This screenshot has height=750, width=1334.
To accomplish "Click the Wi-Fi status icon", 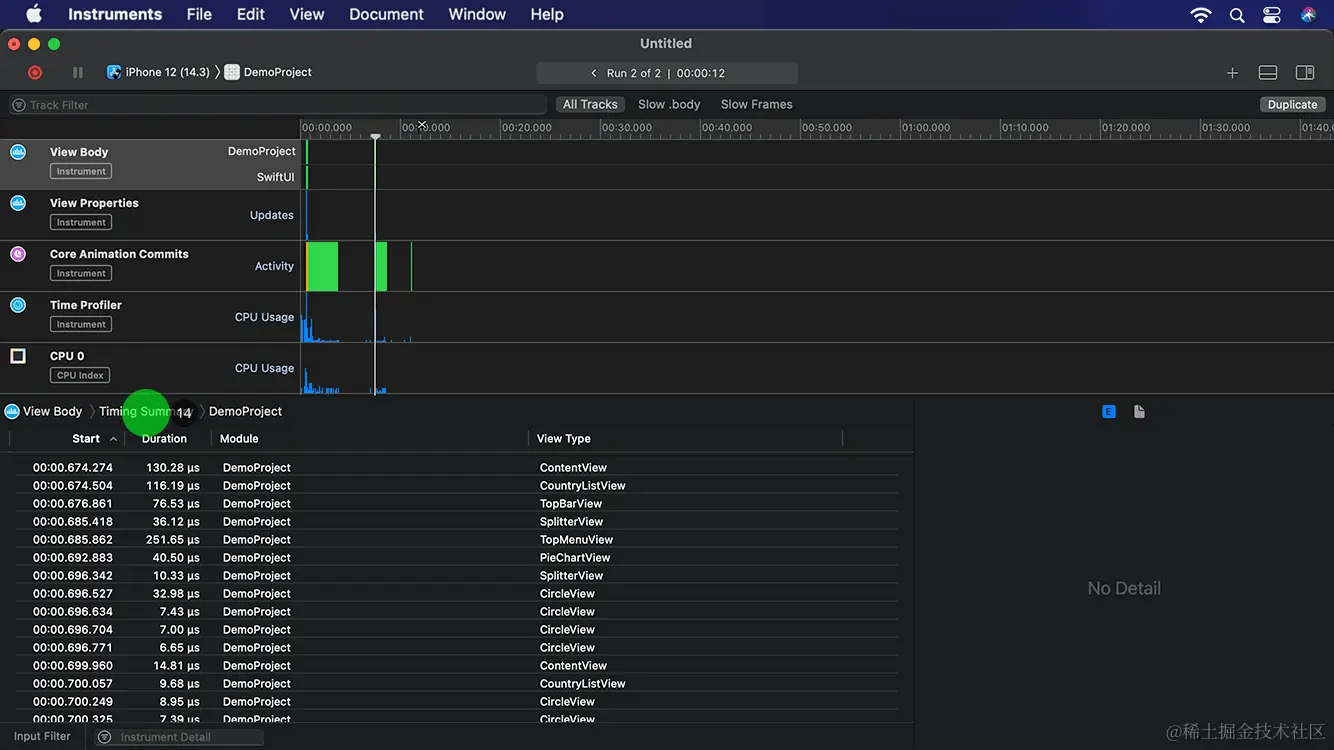I will pyautogui.click(x=1201, y=14).
